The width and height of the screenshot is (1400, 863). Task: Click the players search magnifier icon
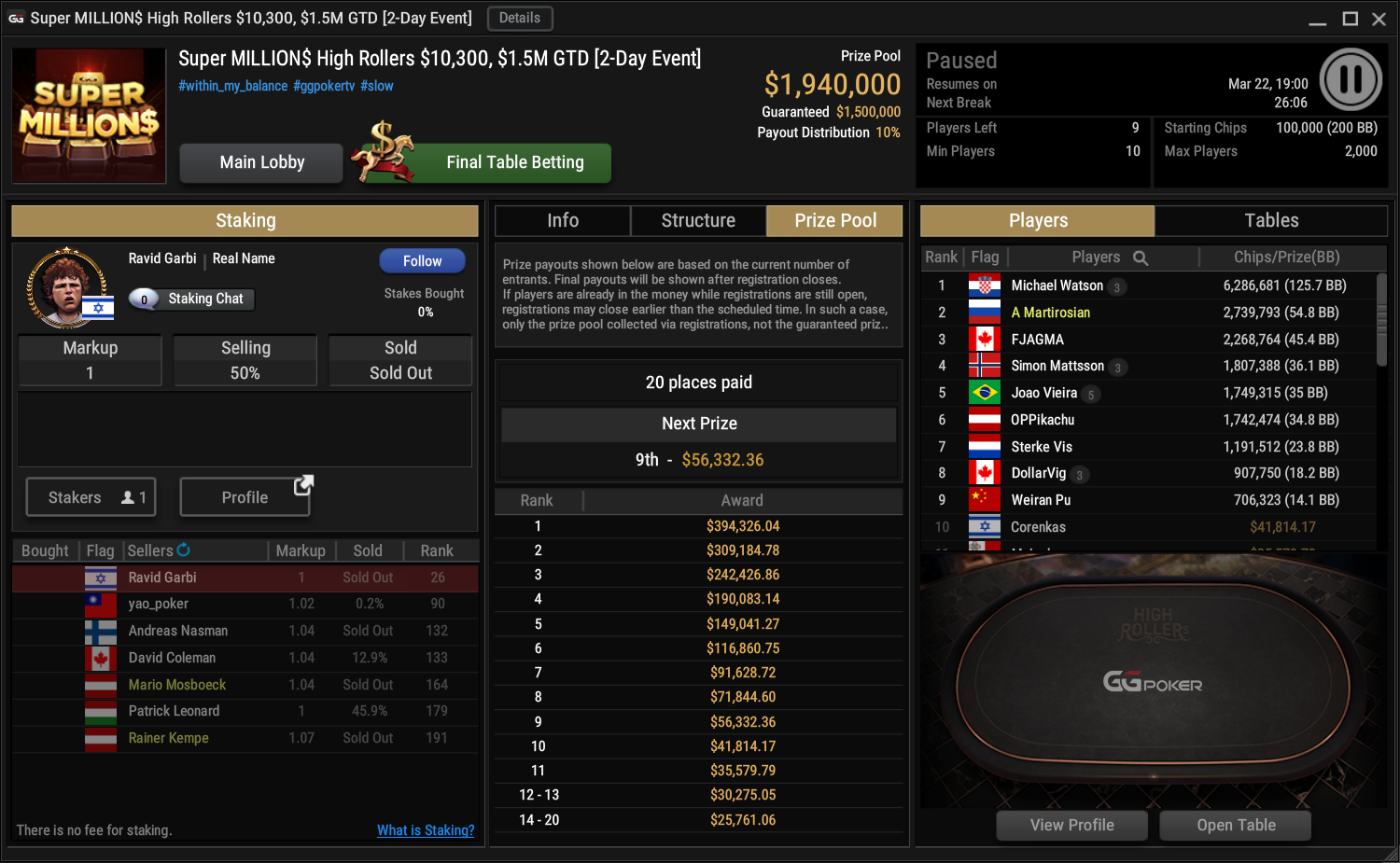[x=1141, y=258]
